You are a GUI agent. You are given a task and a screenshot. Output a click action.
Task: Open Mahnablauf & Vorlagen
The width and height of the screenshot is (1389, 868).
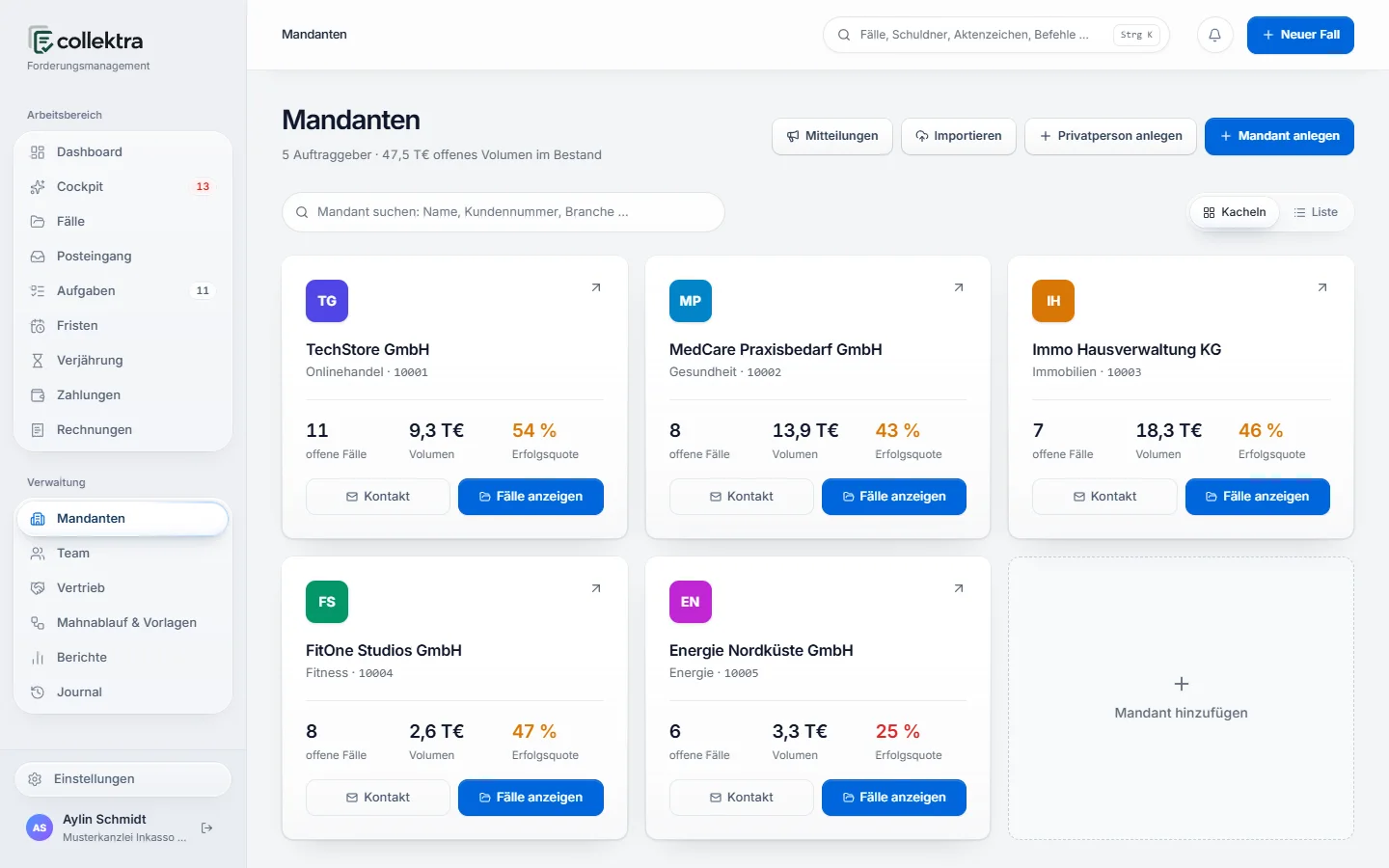123,623
